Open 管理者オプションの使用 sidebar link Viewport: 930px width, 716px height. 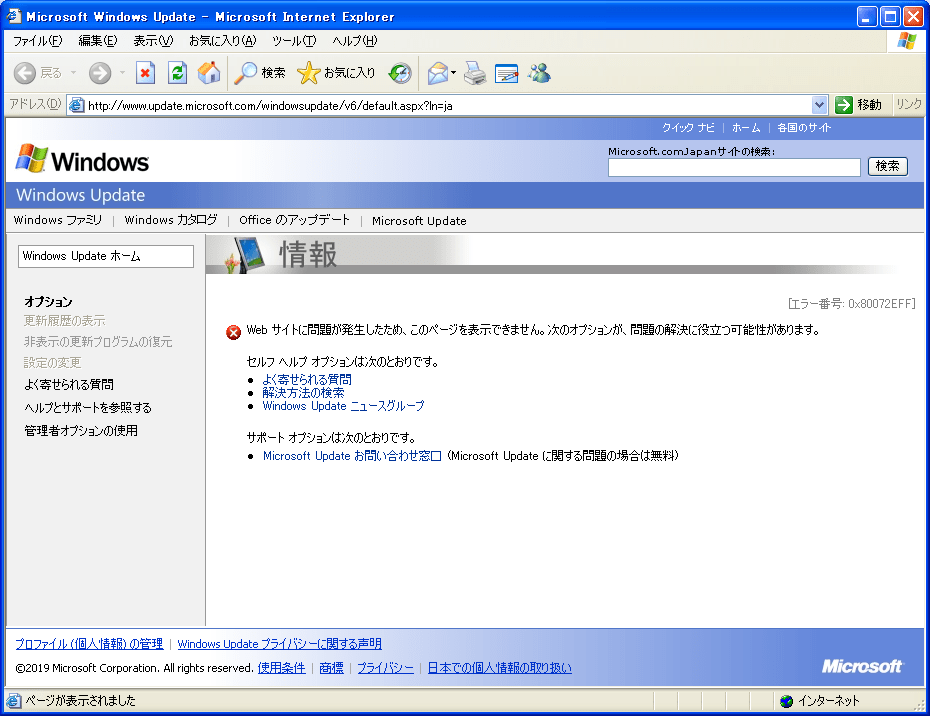[81, 431]
